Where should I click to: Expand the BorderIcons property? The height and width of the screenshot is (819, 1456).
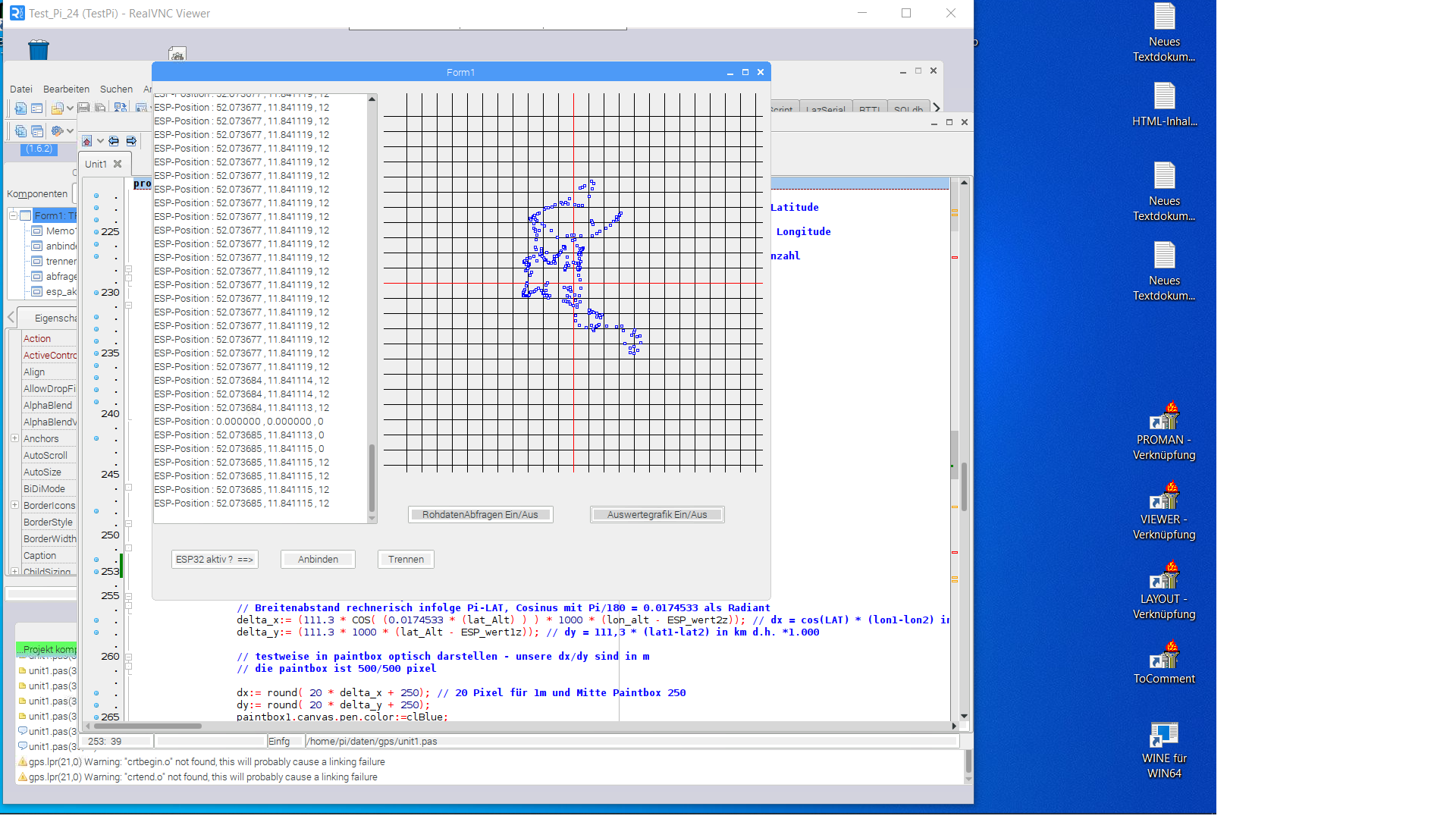click(x=14, y=505)
